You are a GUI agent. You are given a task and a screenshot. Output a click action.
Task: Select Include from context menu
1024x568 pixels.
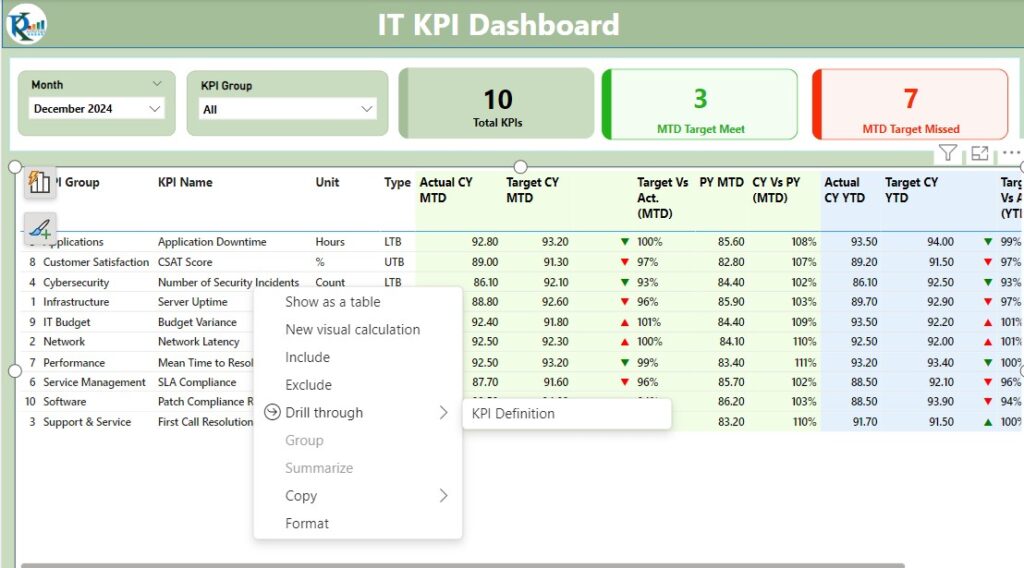[307, 357]
